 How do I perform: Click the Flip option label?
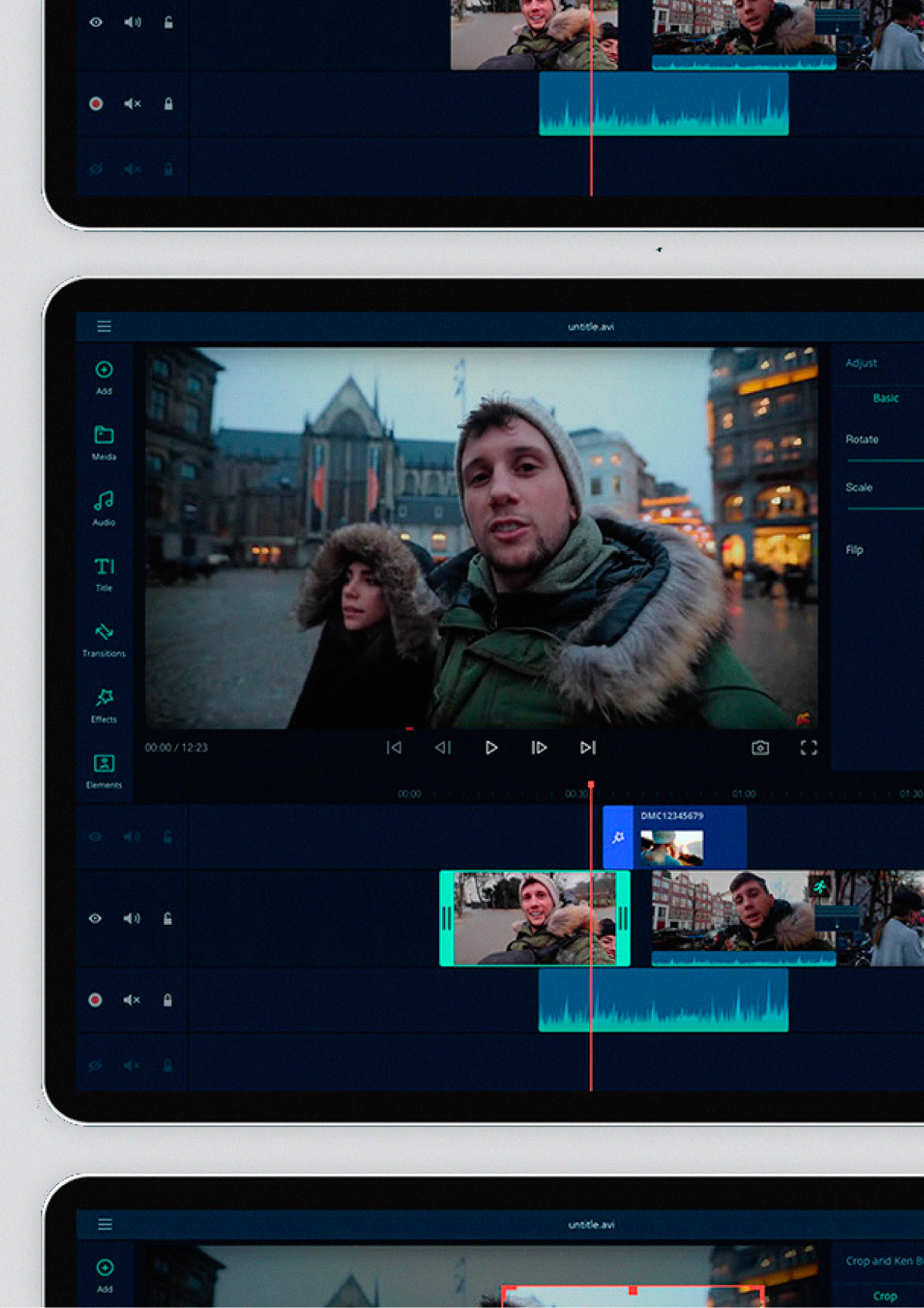[x=854, y=549]
